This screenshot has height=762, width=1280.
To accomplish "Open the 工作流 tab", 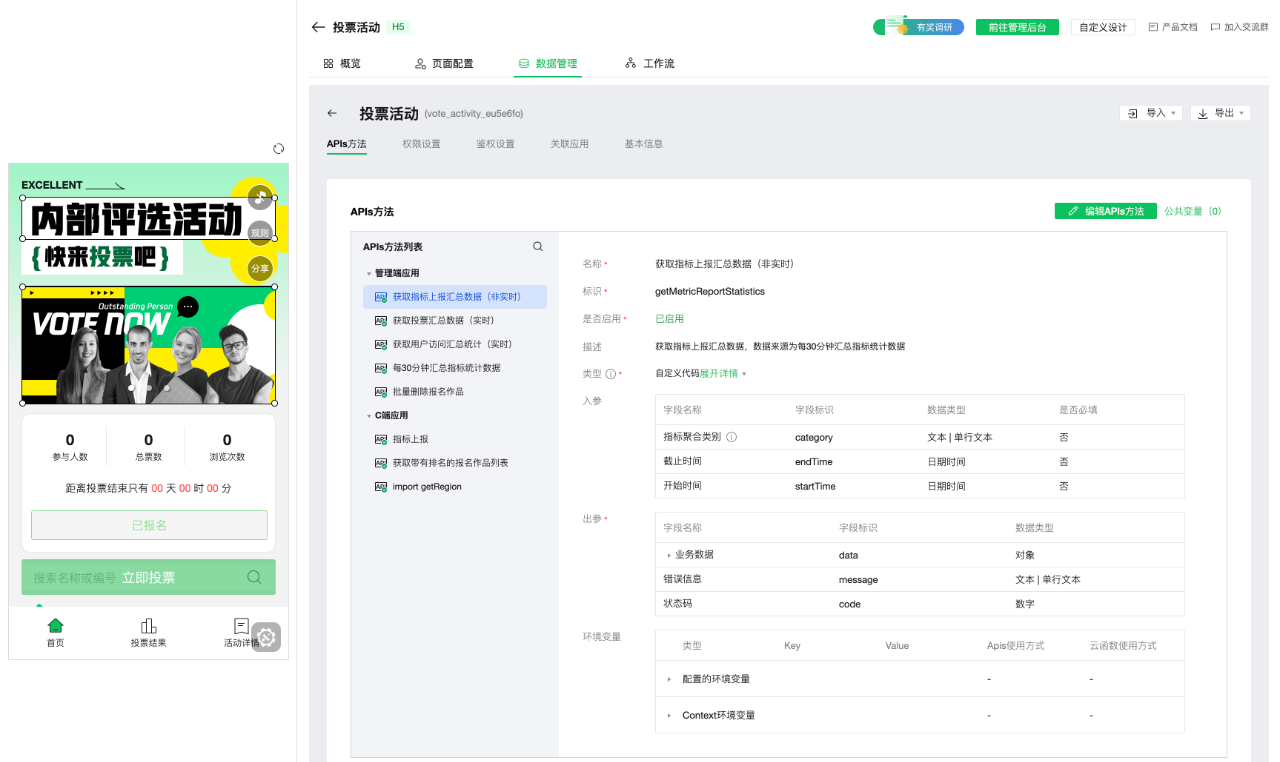I will pos(649,63).
